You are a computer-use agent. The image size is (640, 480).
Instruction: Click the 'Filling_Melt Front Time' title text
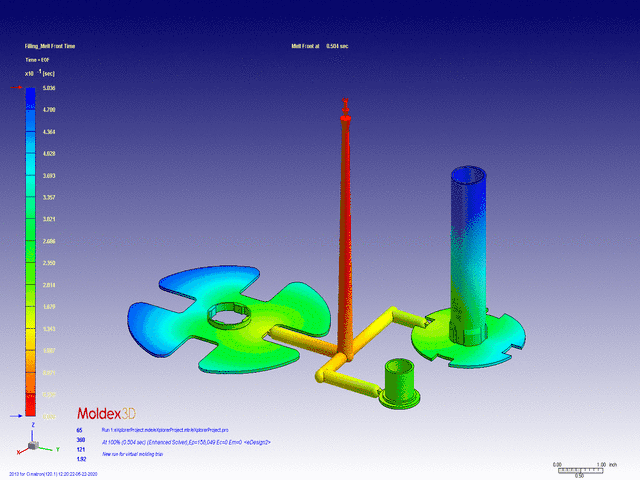coord(50,46)
